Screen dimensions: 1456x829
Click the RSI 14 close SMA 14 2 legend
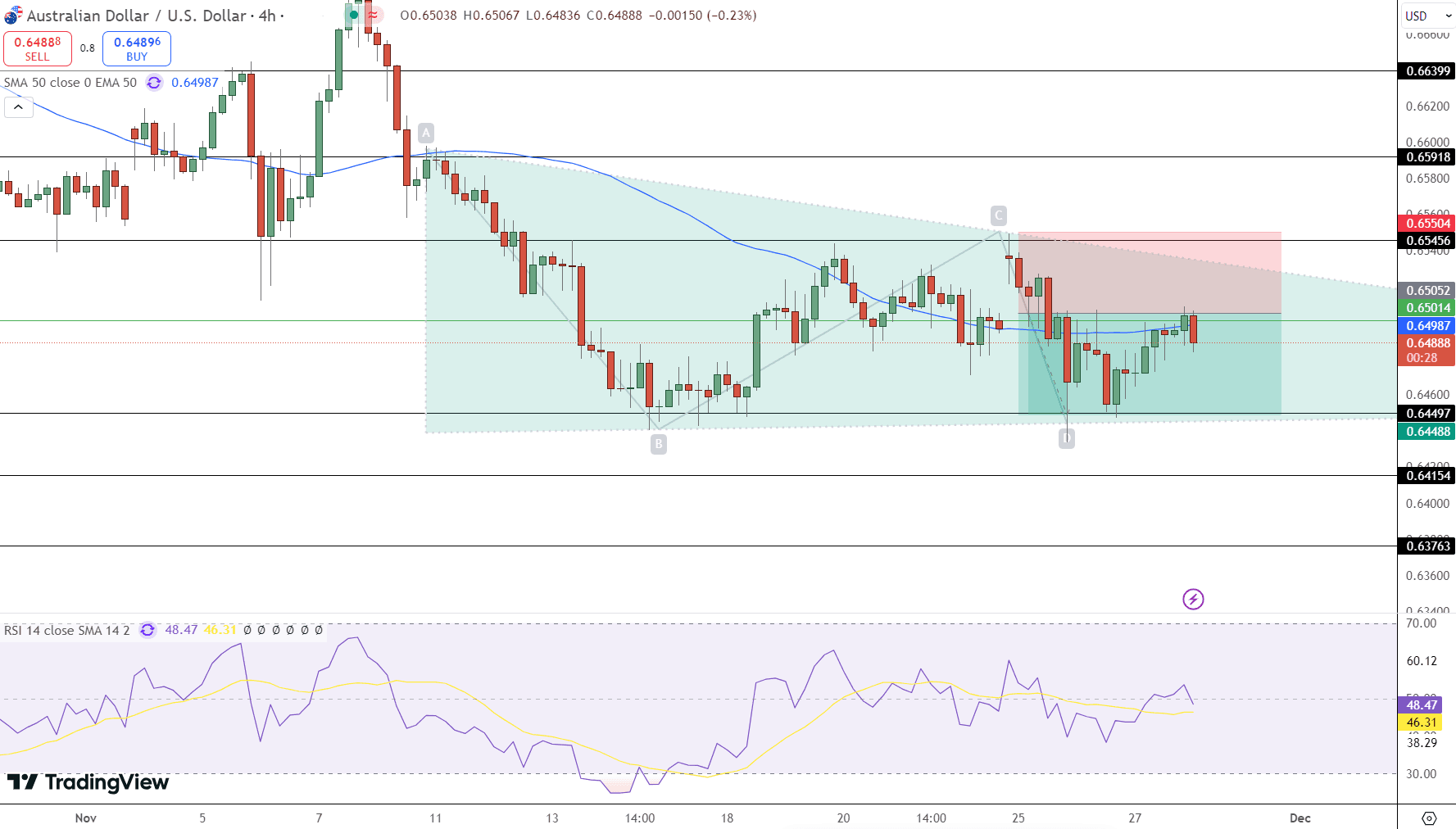(67, 630)
